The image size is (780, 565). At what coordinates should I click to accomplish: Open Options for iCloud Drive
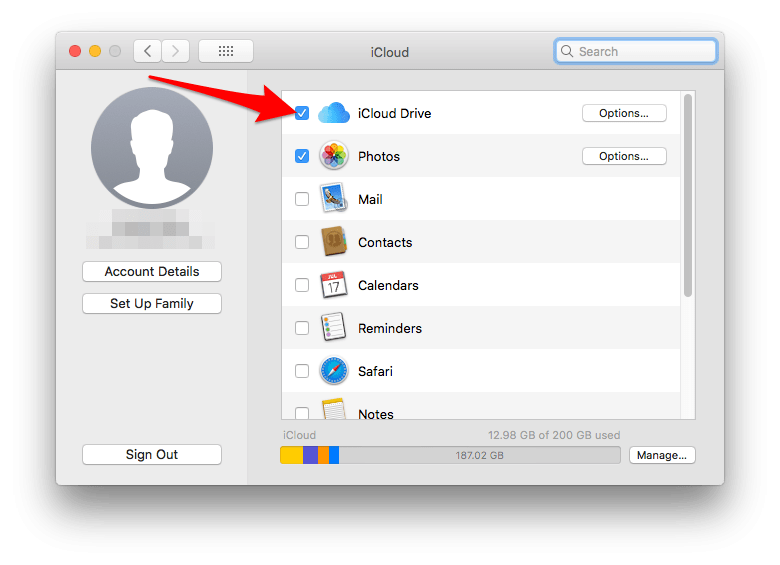[624, 113]
